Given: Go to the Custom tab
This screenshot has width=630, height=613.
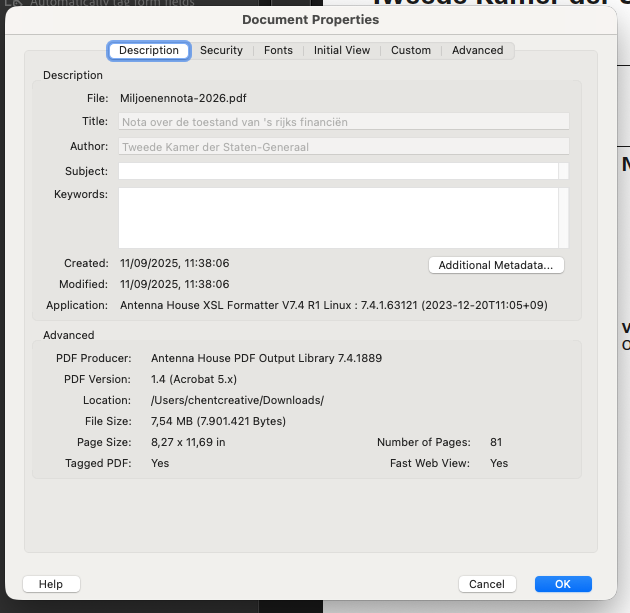Looking at the screenshot, I should coord(411,50).
